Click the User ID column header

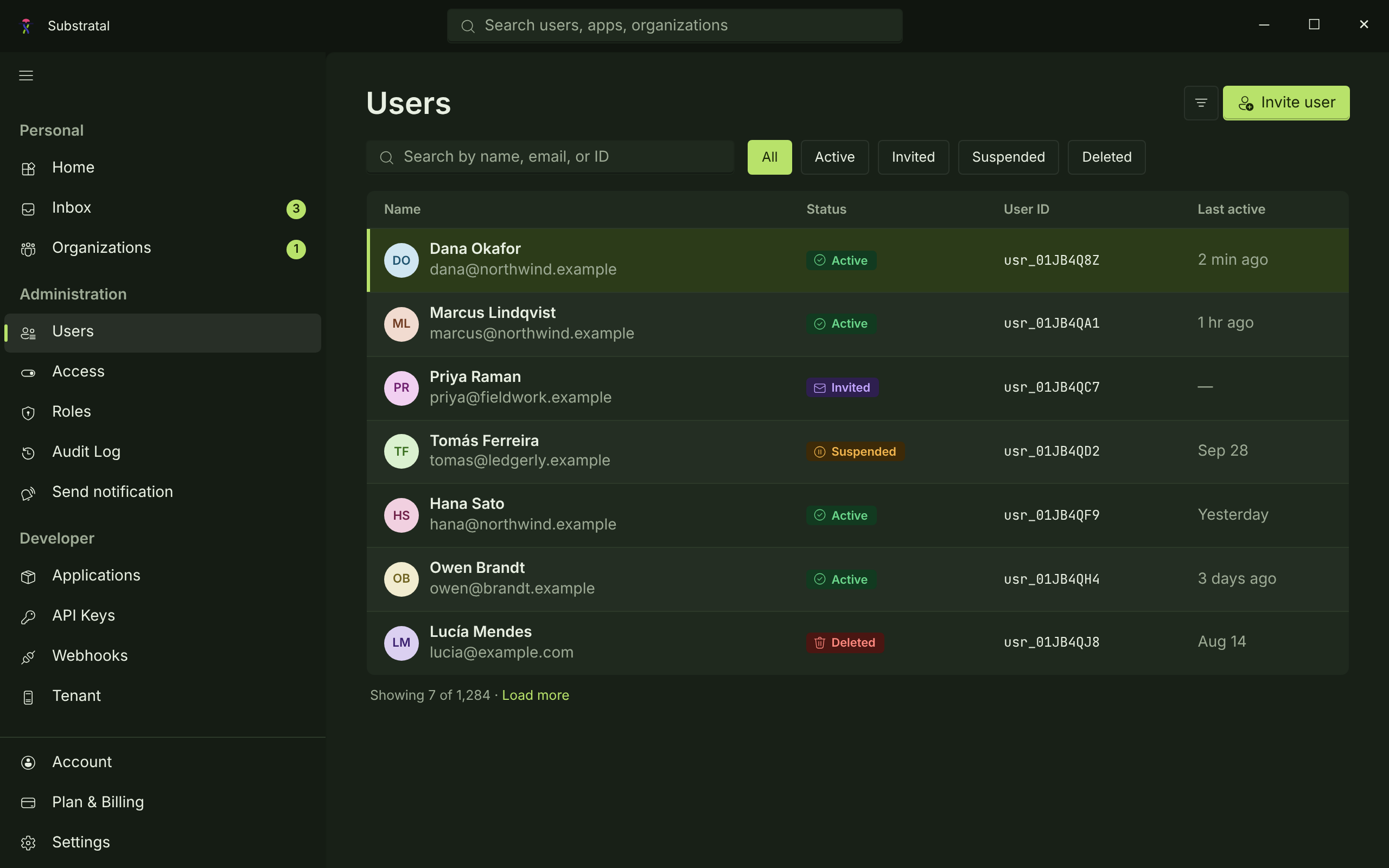point(1026,209)
